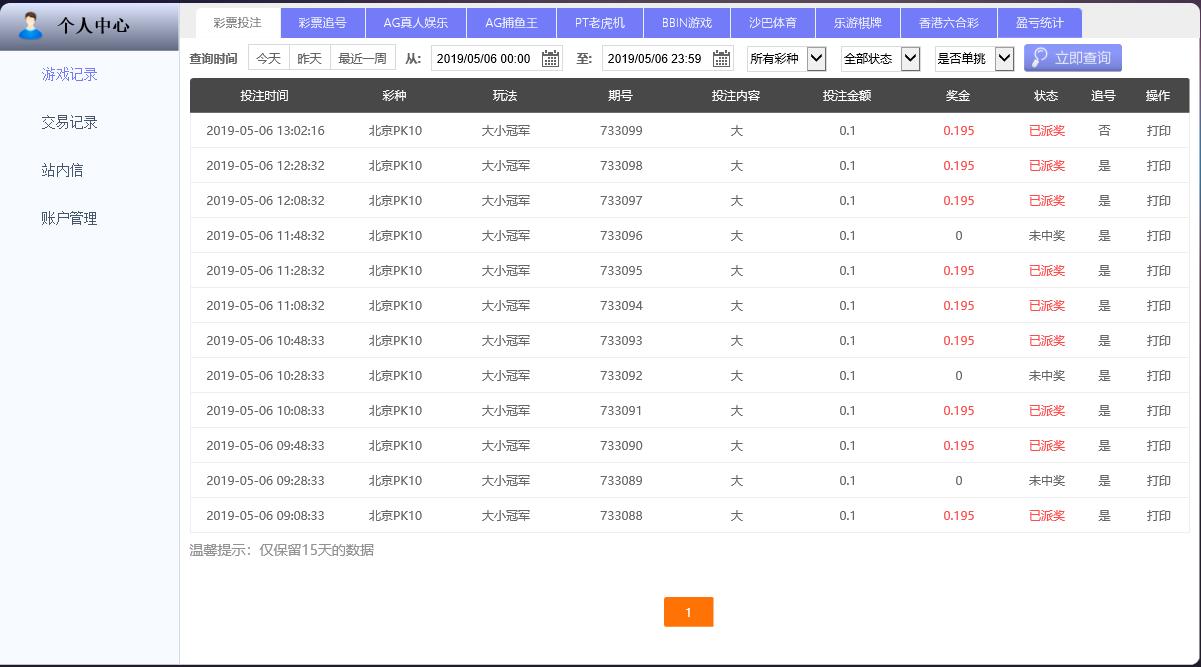Choose the 最近一周 time filter

click(362, 59)
